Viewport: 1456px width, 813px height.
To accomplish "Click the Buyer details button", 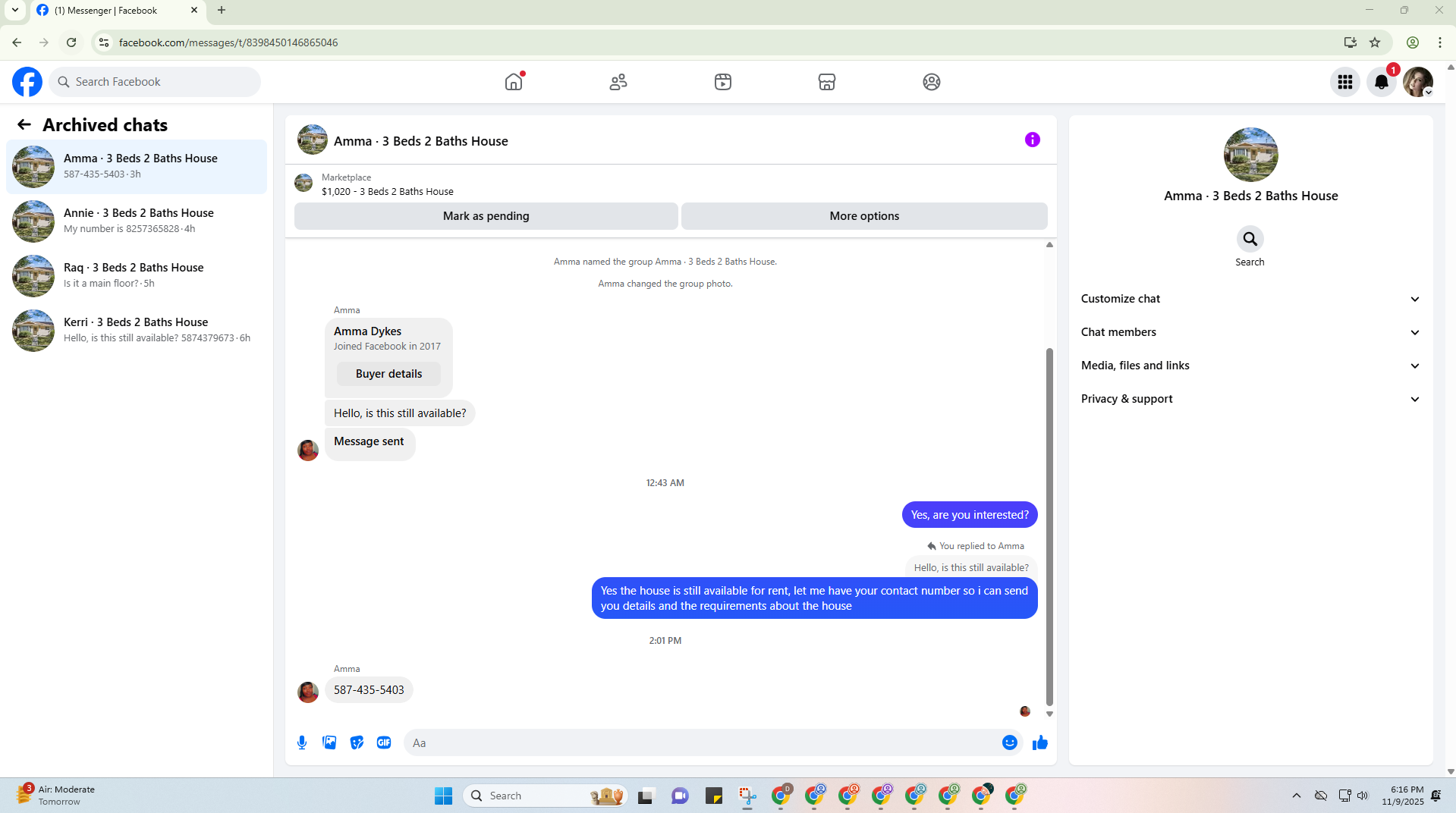I will point(388,374).
